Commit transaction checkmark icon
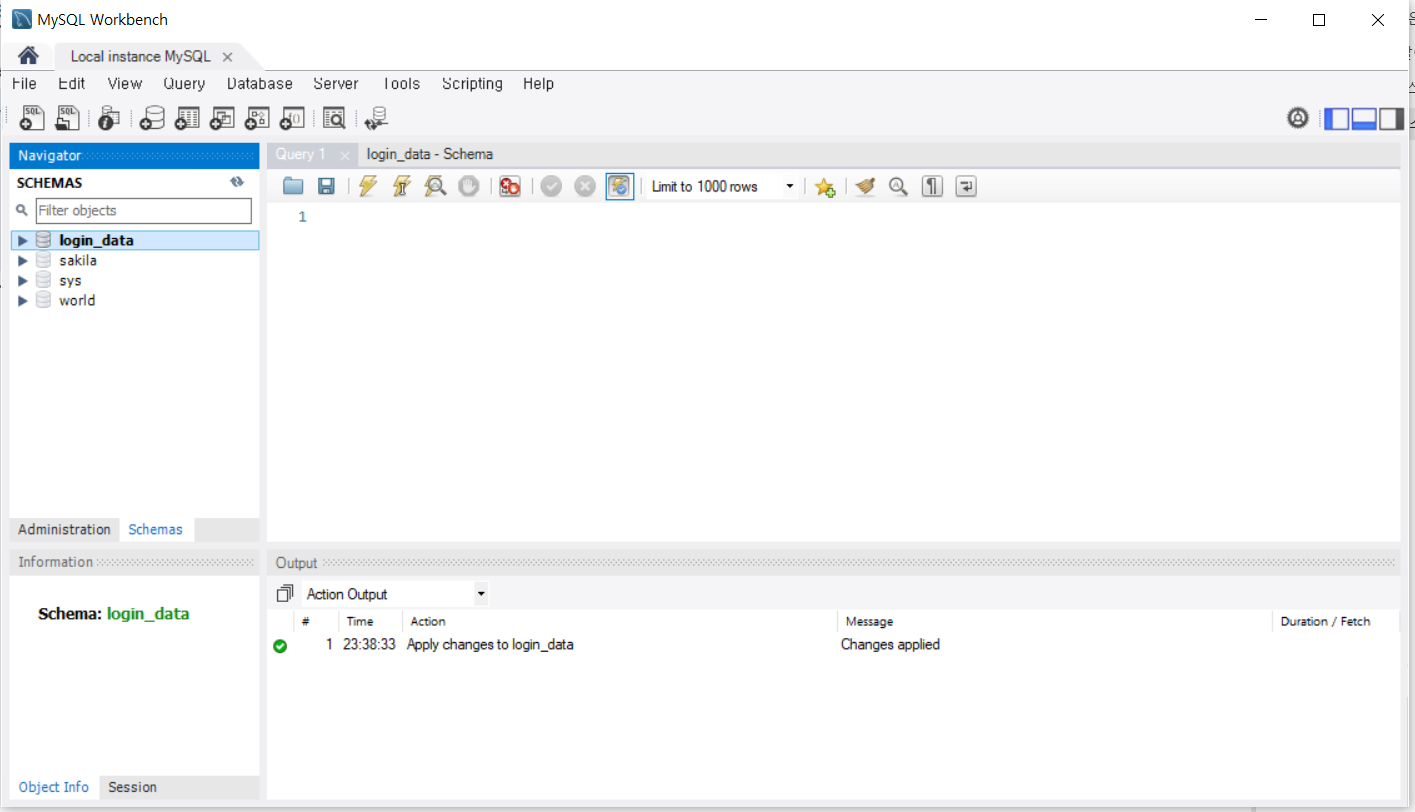Screen dimensions: 1415x812 pos(551,186)
